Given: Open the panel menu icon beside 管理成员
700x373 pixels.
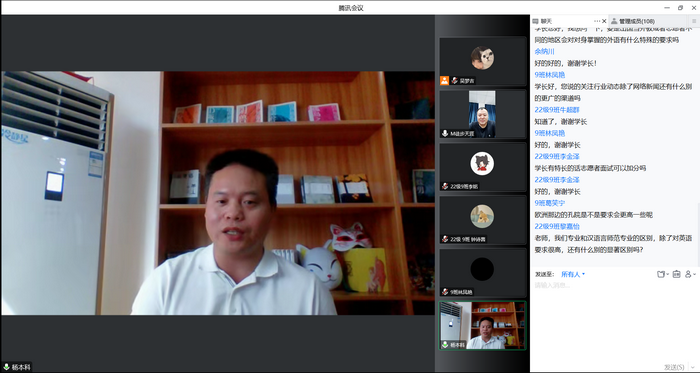Looking at the screenshot, I should (694, 21).
